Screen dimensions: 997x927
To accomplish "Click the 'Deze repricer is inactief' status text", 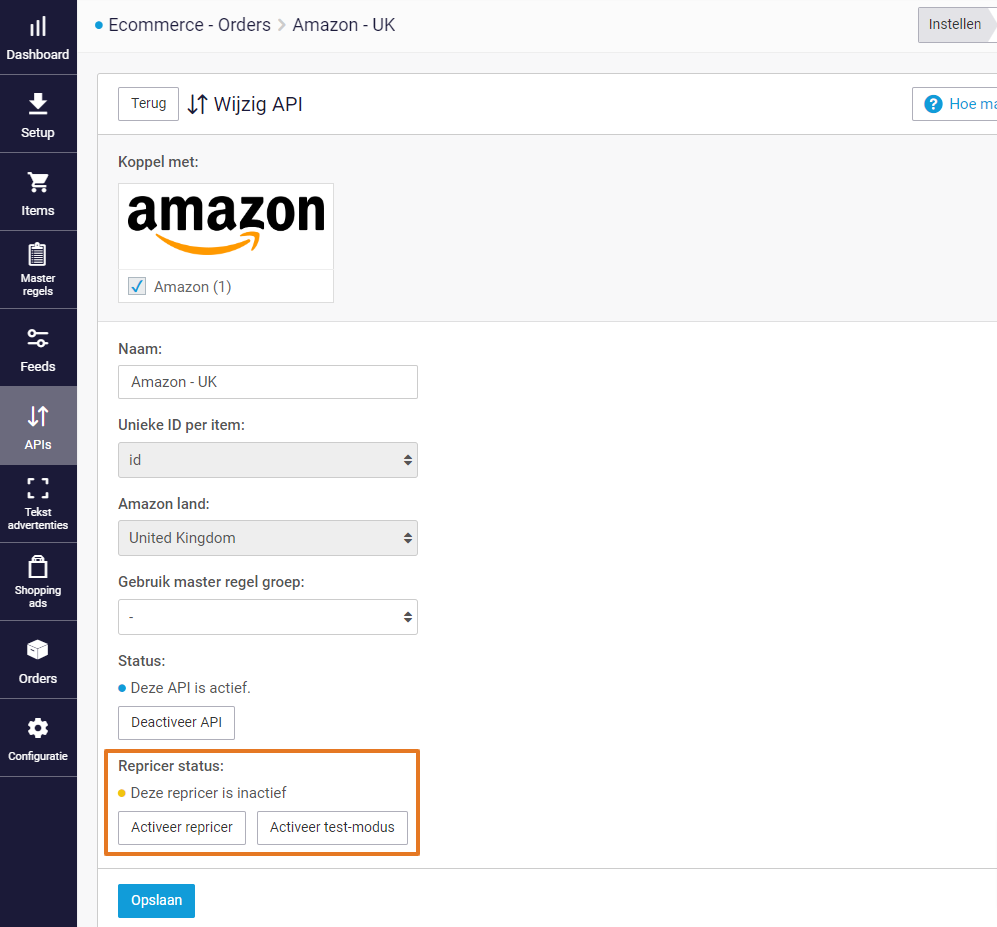I will tap(209, 793).
